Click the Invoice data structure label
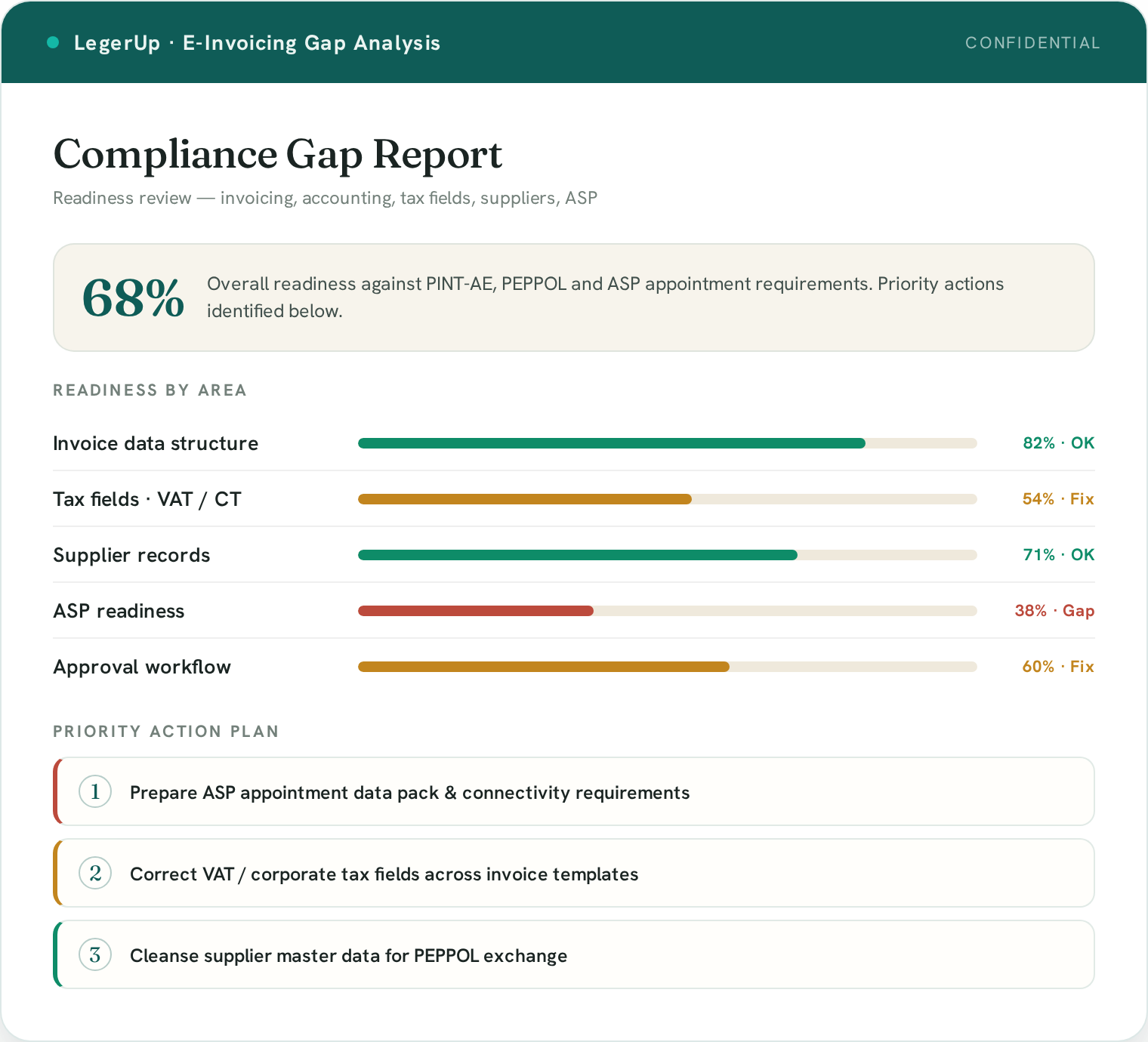Screen dimensions: 1148x1042 click(x=156, y=443)
